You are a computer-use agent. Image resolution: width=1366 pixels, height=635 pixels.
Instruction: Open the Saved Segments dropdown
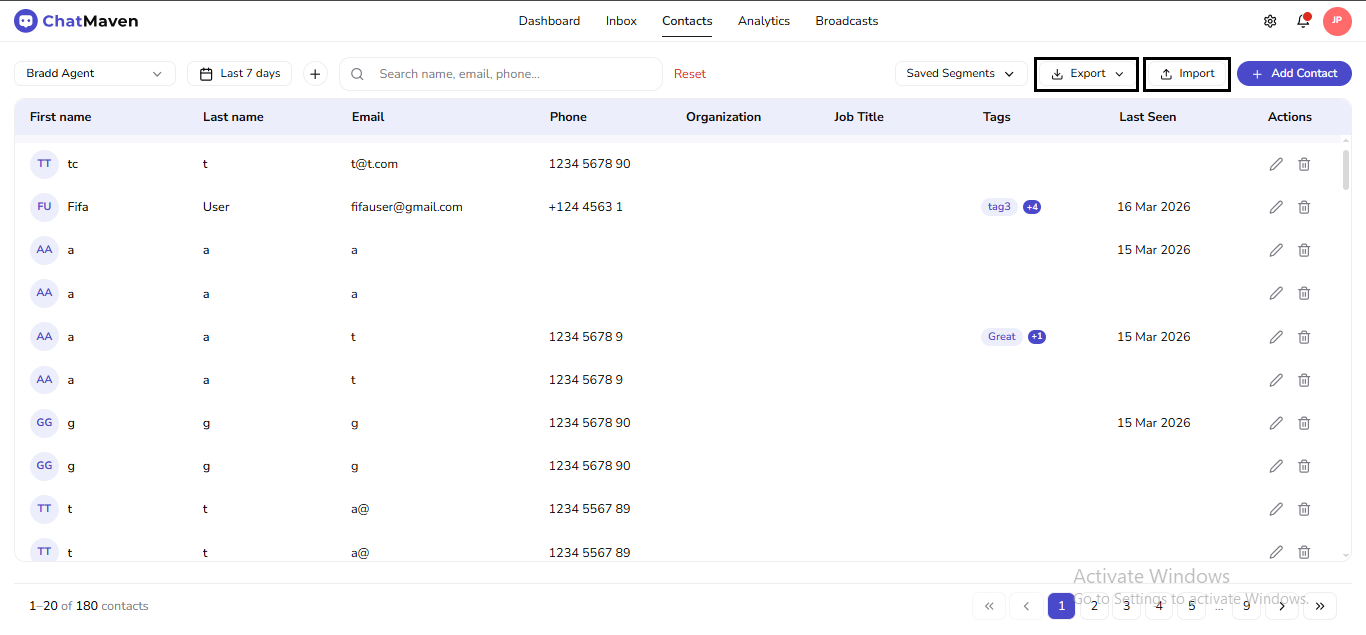(x=958, y=73)
